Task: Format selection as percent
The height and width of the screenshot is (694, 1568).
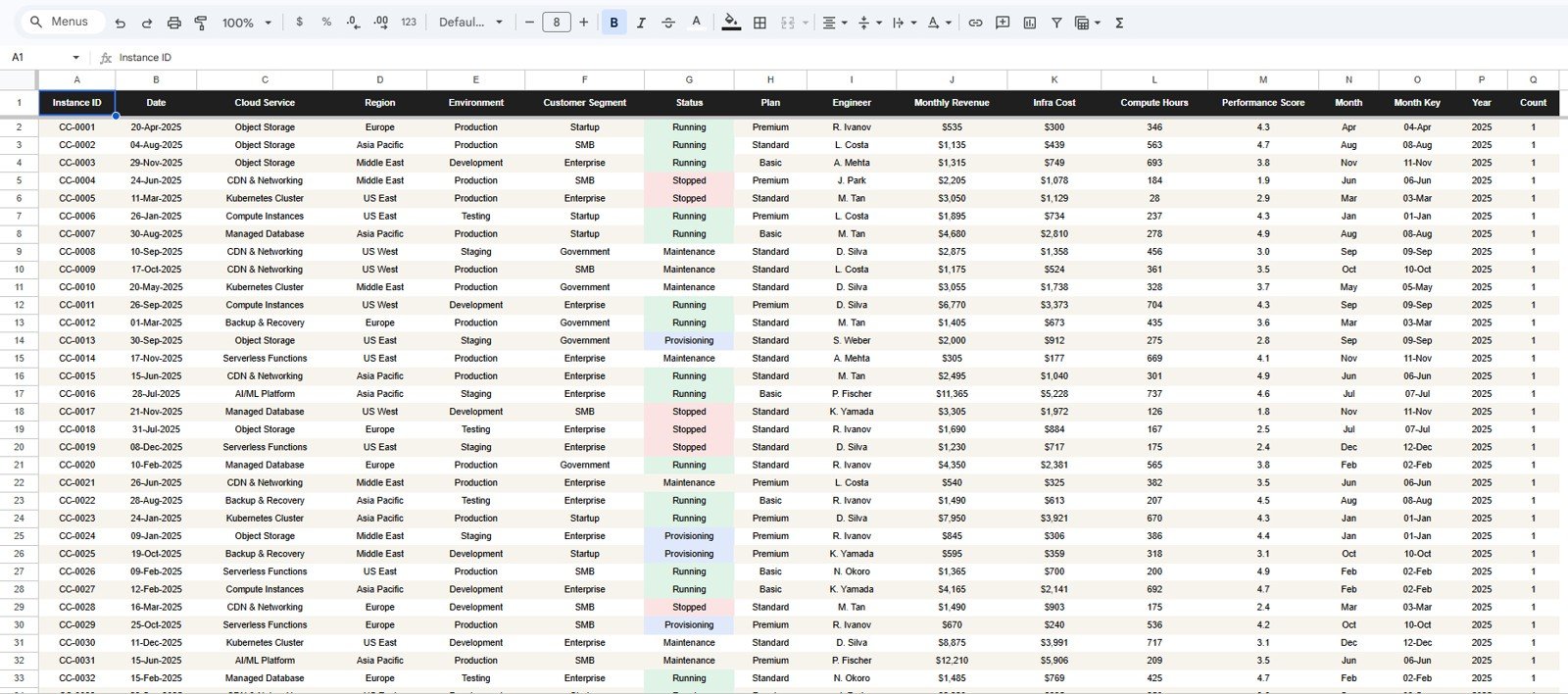Action: click(326, 22)
